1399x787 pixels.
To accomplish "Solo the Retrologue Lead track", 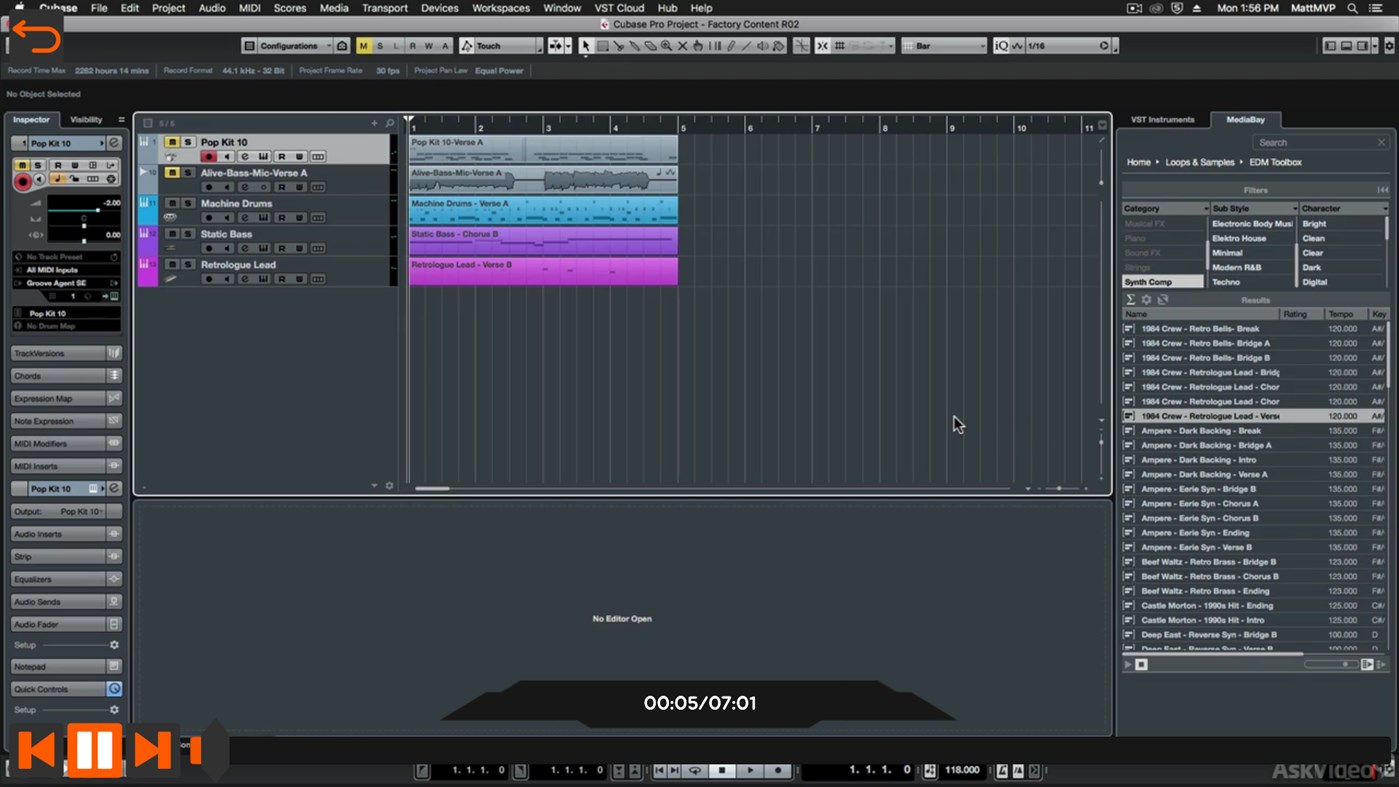I will coord(188,264).
